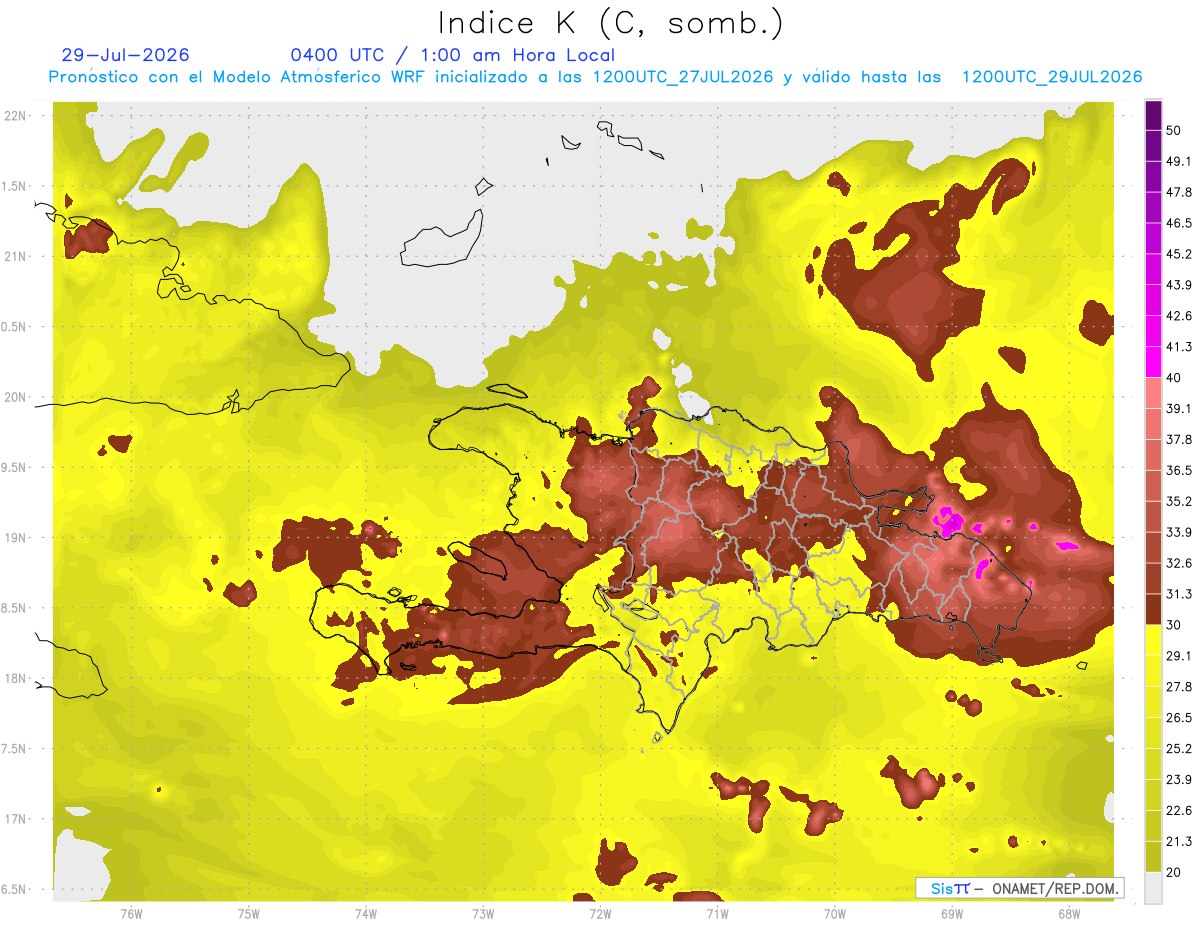Click the legend band between 49.1 and 50
This screenshot has height=927, width=1200.
point(1154,146)
